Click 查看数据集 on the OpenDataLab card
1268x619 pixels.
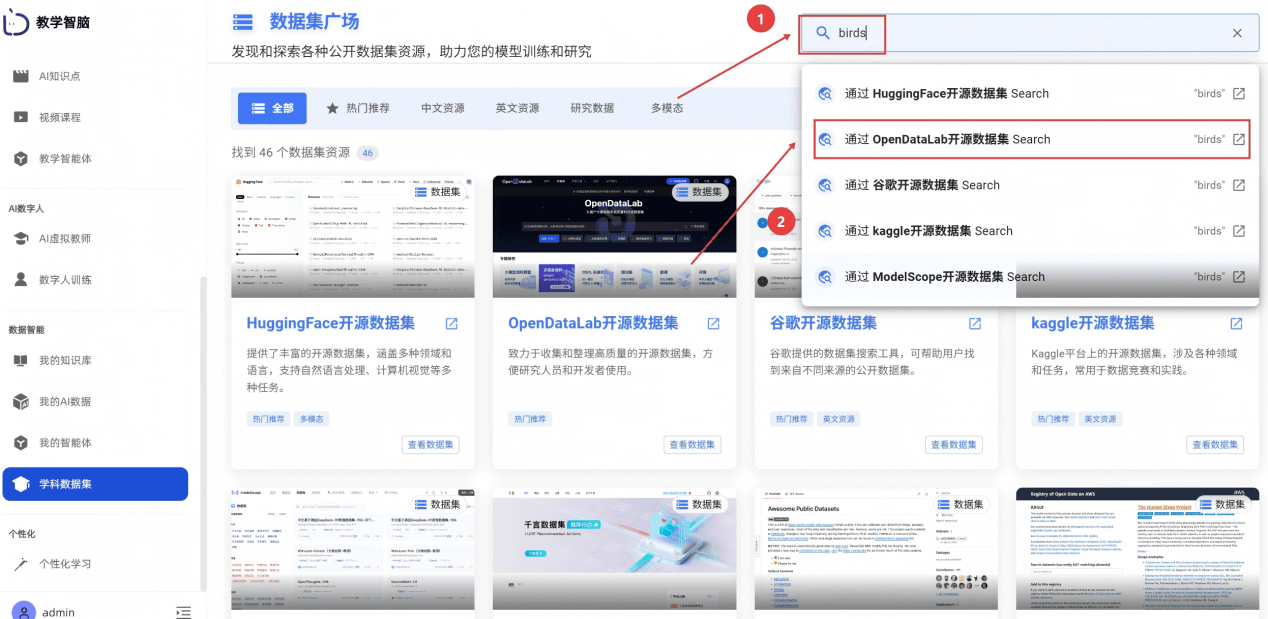click(x=692, y=445)
